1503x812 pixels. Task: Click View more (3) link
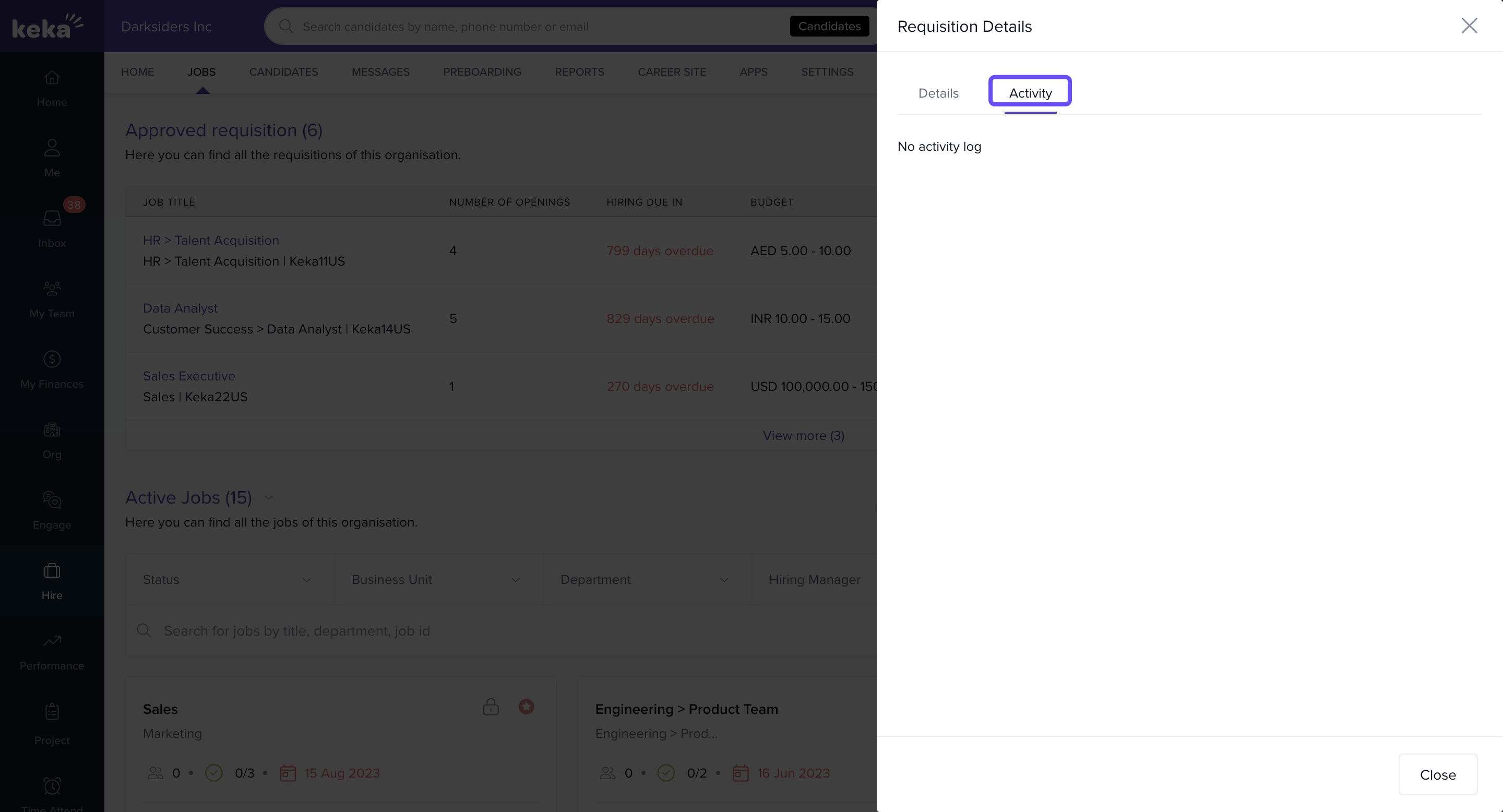click(x=803, y=436)
